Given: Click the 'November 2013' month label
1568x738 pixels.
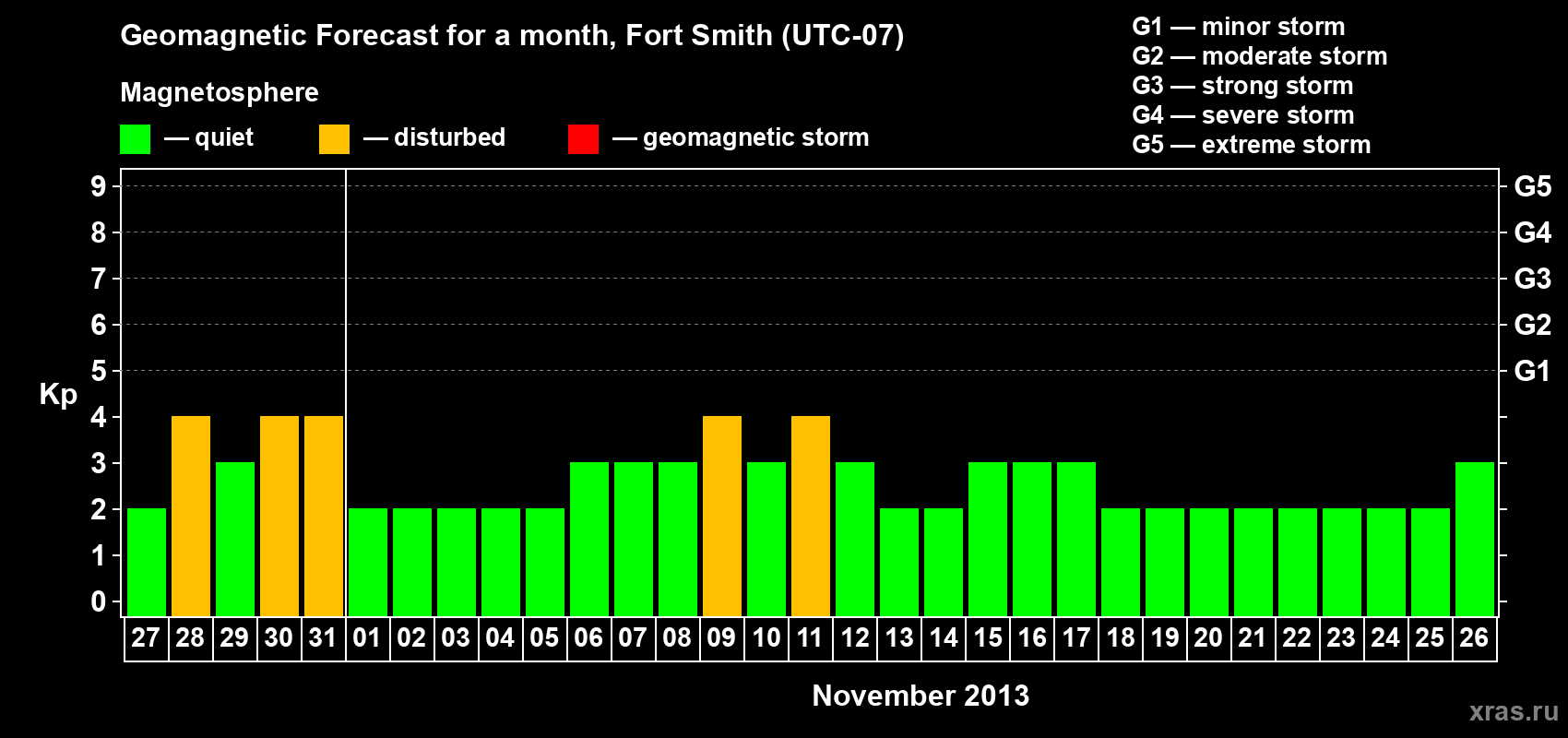Looking at the screenshot, I should (x=921, y=696).
